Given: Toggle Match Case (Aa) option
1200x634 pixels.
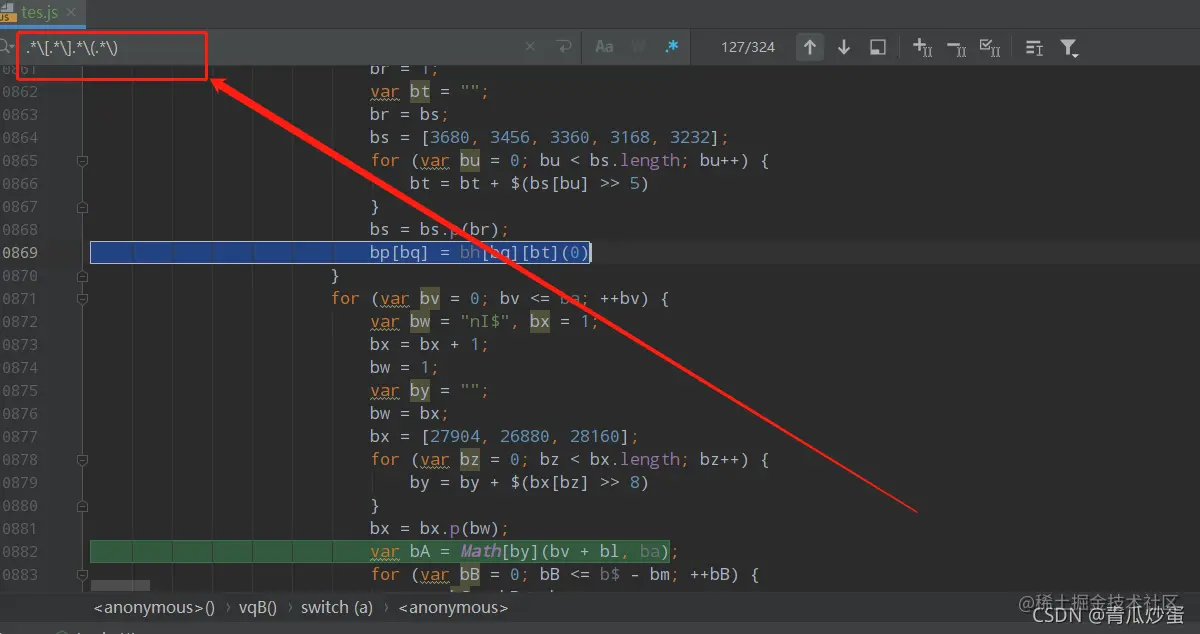Looking at the screenshot, I should coord(604,47).
